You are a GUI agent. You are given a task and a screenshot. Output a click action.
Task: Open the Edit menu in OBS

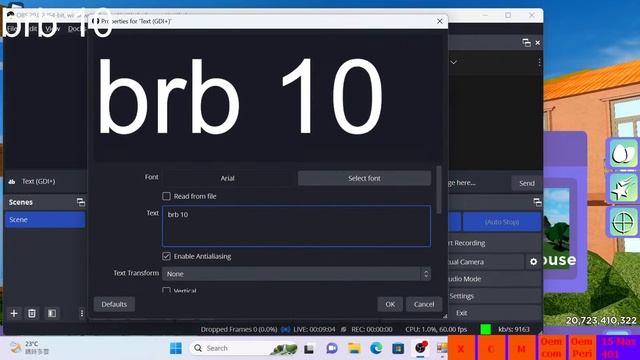pyautogui.click(x=32, y=29)
